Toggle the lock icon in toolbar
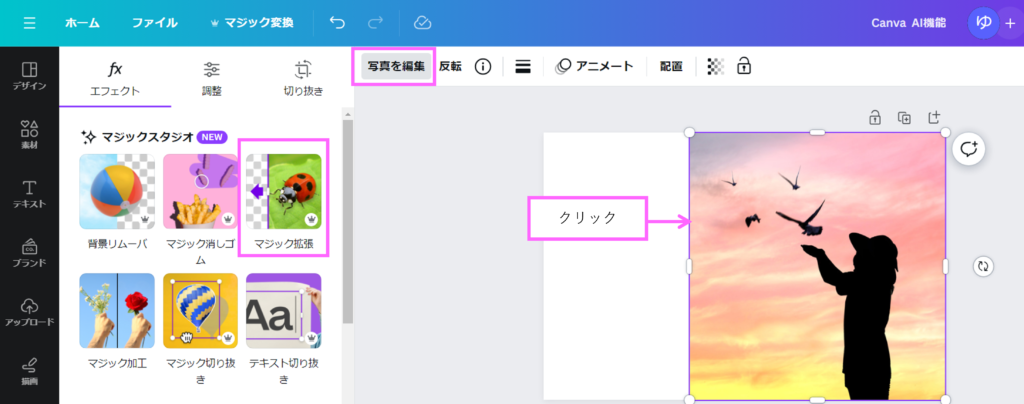The image size is (1024, 404). coord(743,67)
